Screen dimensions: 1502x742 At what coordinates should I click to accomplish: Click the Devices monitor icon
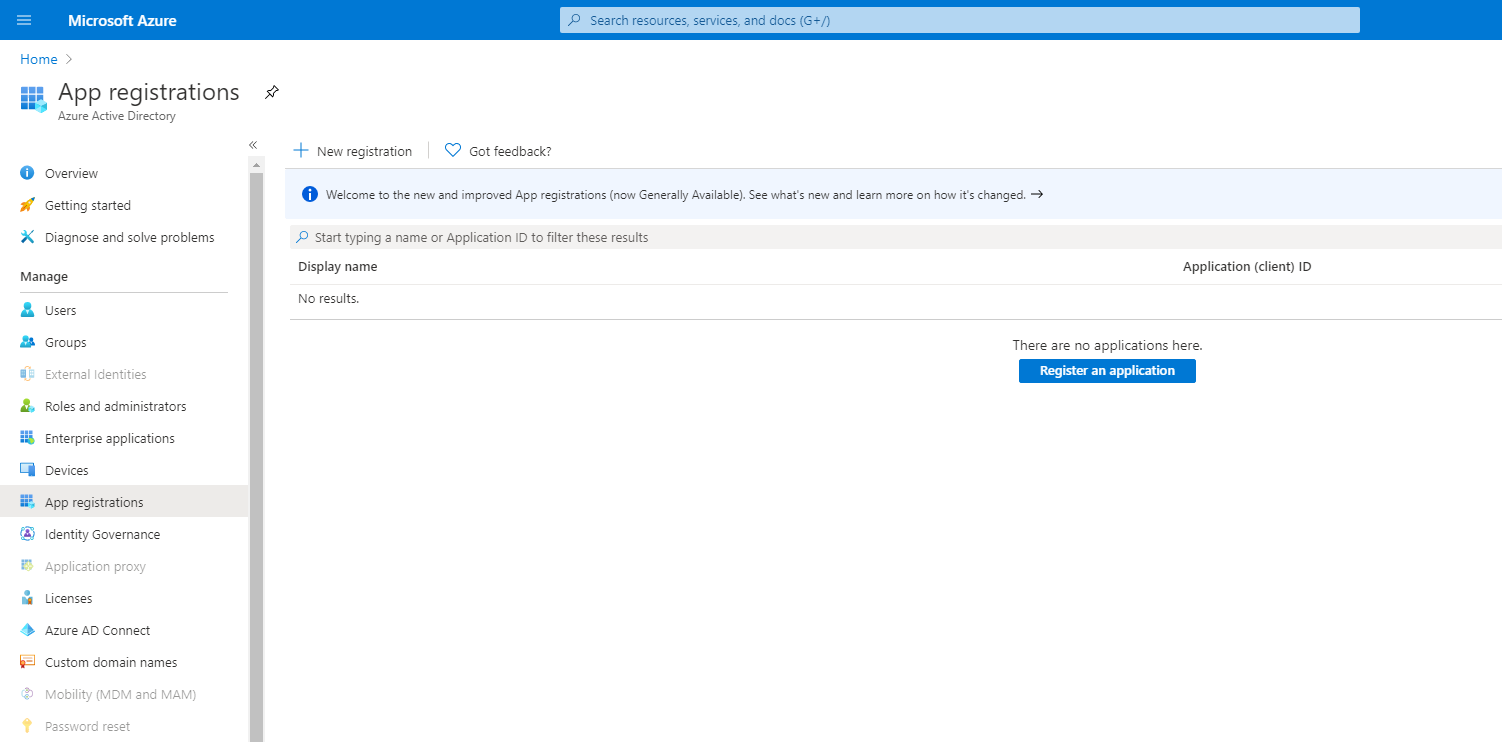27,470
